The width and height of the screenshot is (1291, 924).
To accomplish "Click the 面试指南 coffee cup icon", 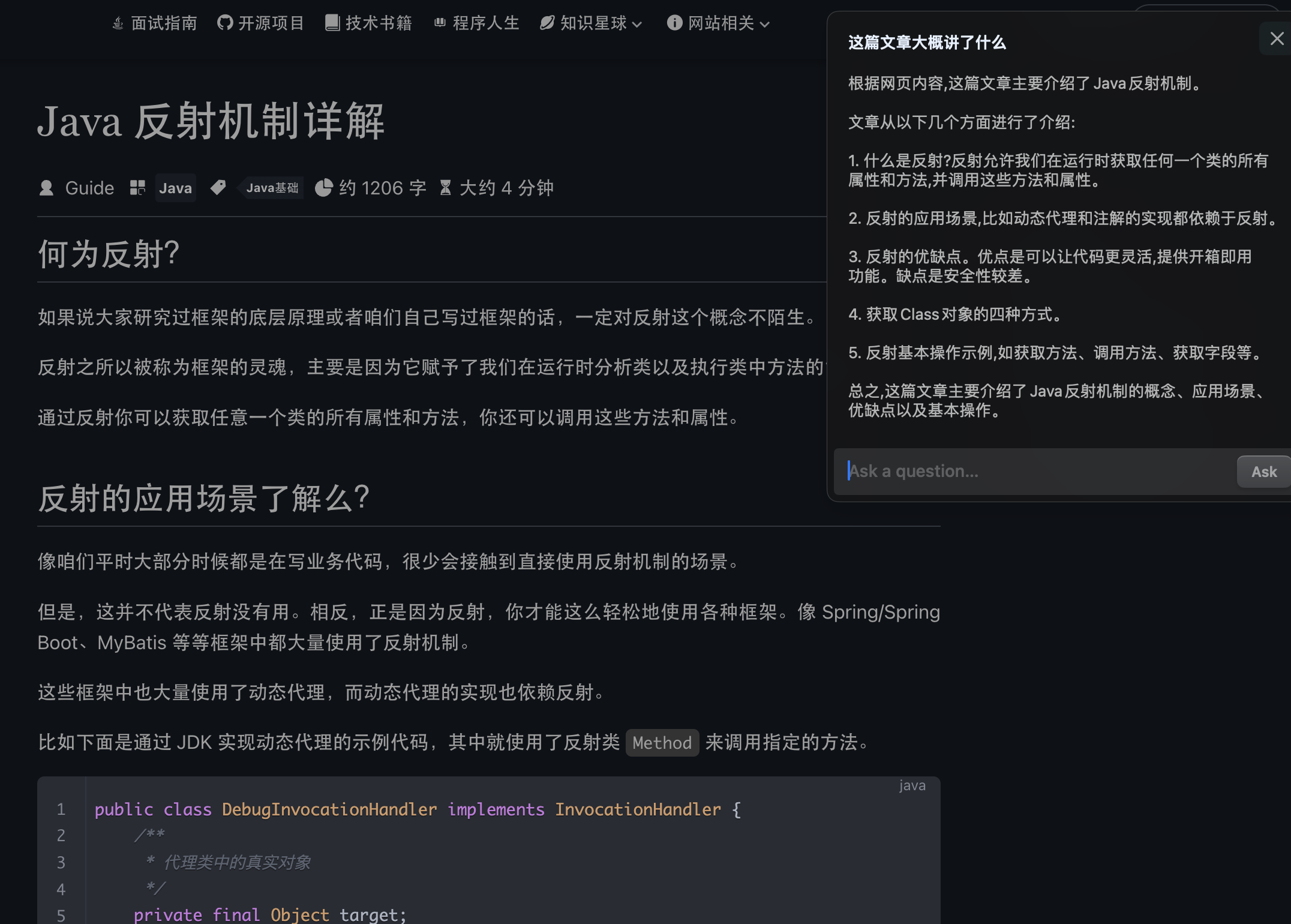I will [x=118, y=23].
